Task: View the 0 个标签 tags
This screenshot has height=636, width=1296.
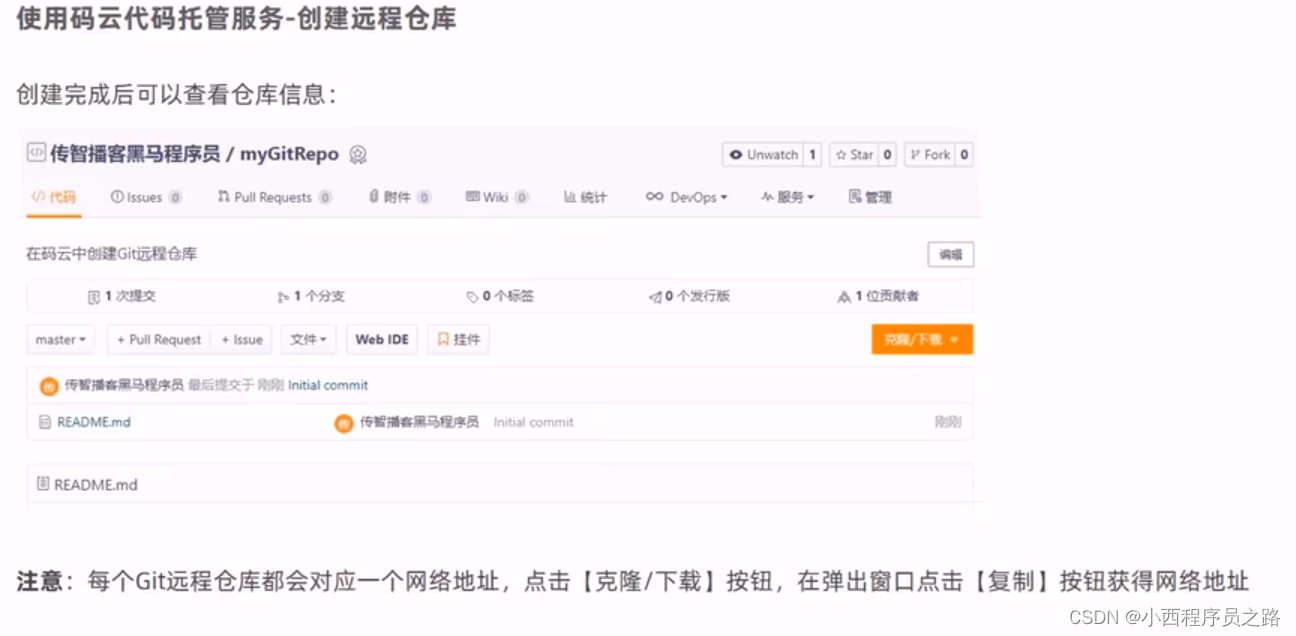Action: [500, 297]
